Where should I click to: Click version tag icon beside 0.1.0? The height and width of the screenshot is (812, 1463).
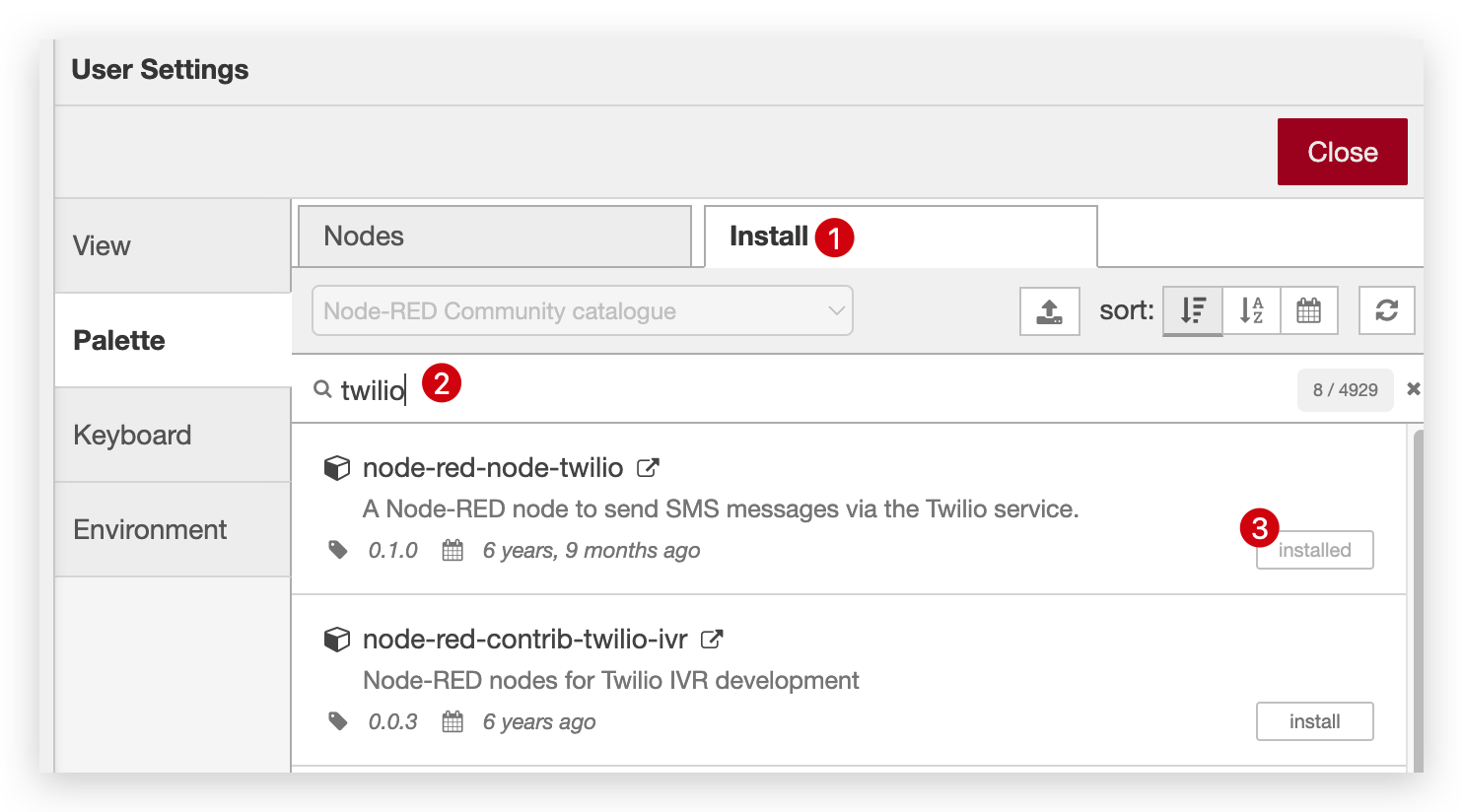pyautogui.click(x=338, y=550)
